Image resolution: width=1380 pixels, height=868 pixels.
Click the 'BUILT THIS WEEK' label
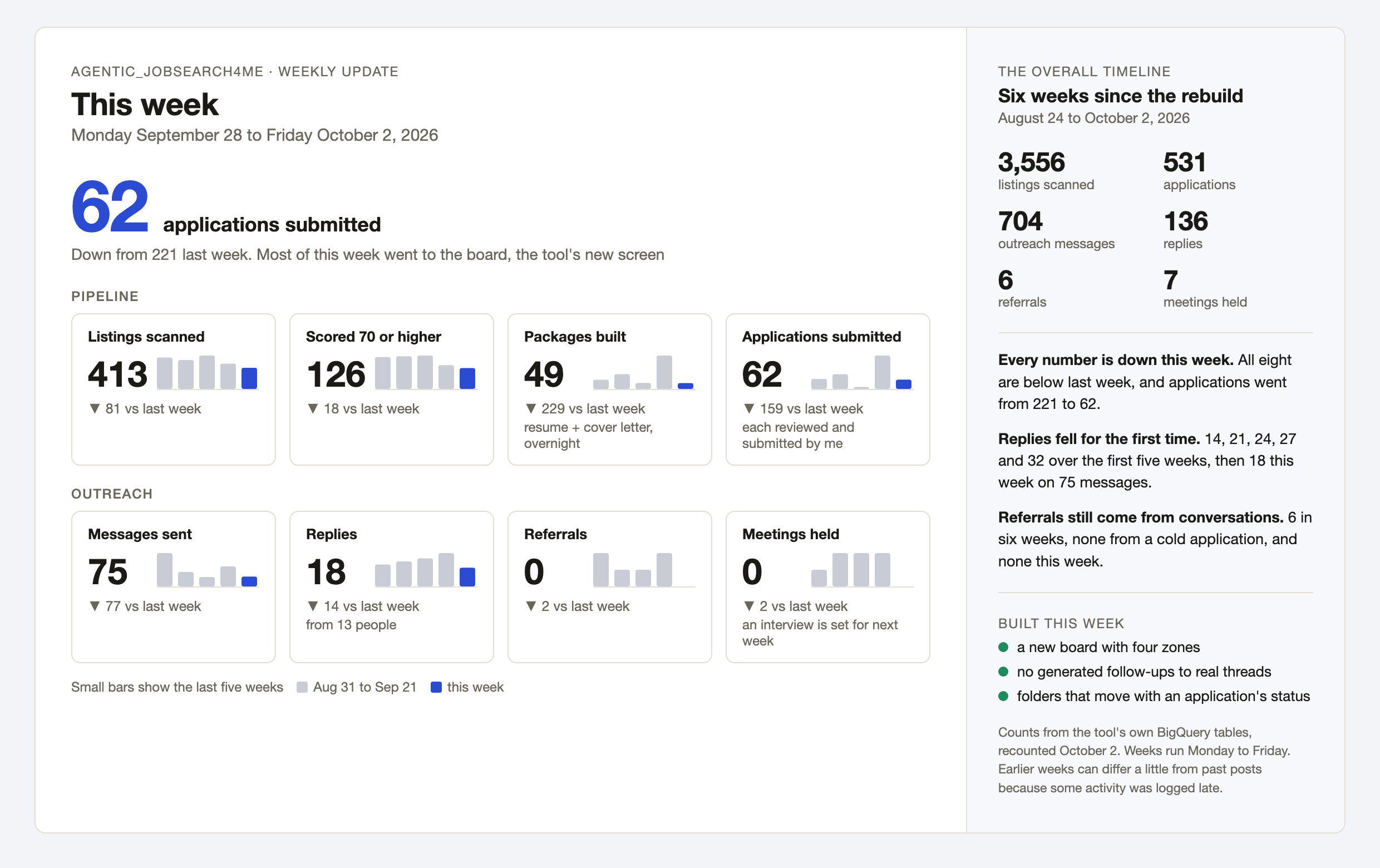point(1061,623)
